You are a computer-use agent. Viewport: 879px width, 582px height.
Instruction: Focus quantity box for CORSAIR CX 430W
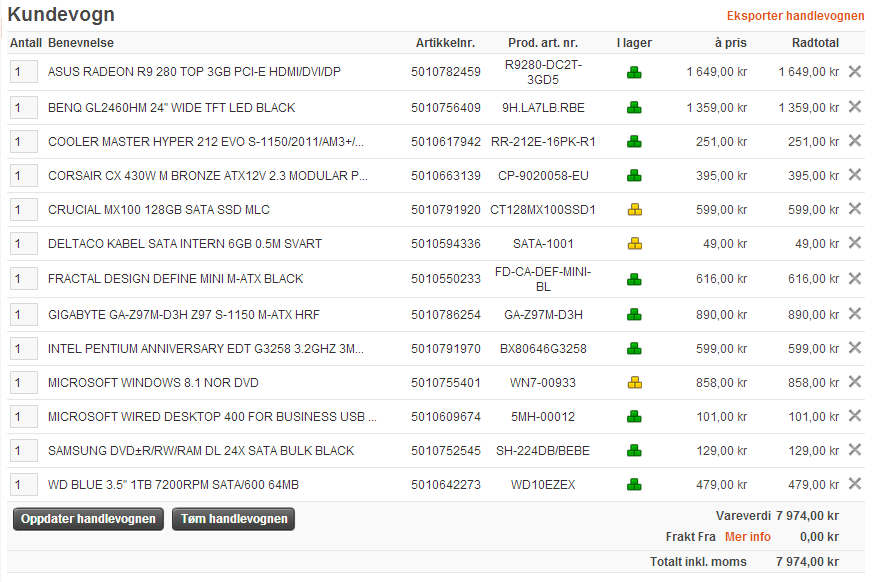click(24, 175)
